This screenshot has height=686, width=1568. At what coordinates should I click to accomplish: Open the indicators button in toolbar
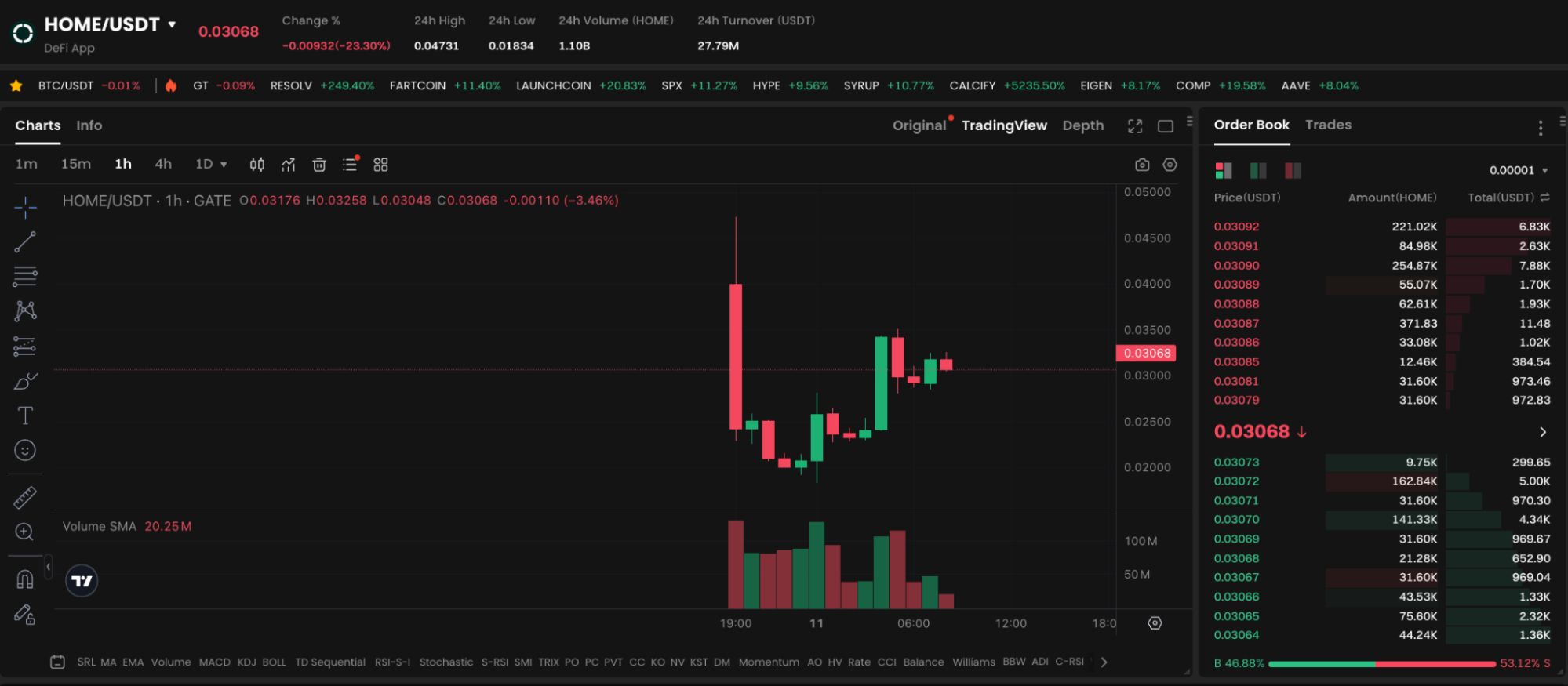[289, 165]
